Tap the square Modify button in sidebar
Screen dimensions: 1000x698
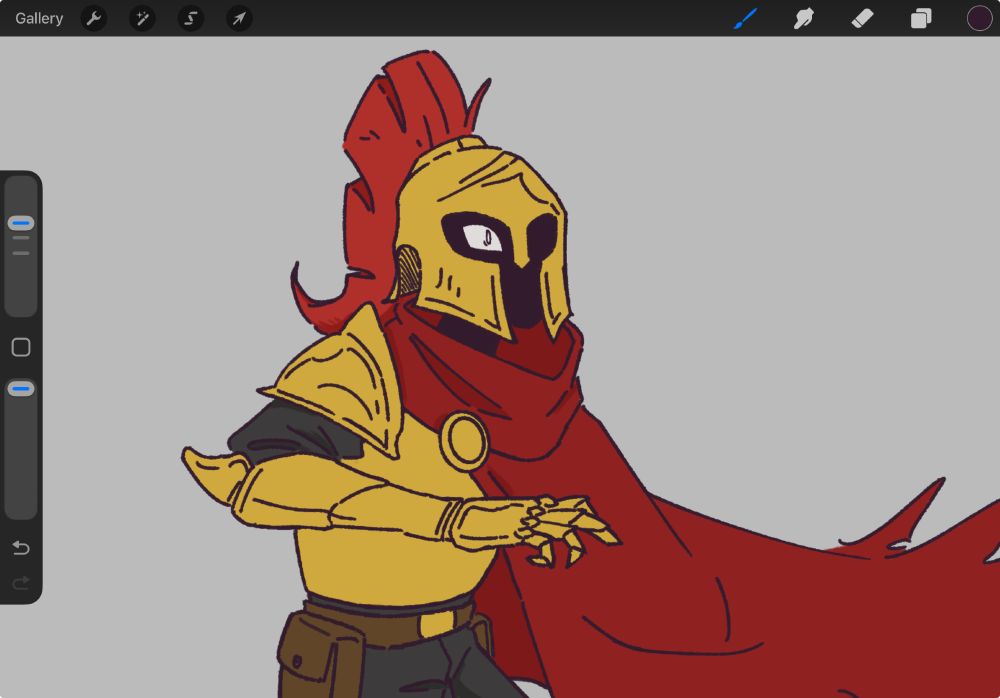(x=21, y=347)
